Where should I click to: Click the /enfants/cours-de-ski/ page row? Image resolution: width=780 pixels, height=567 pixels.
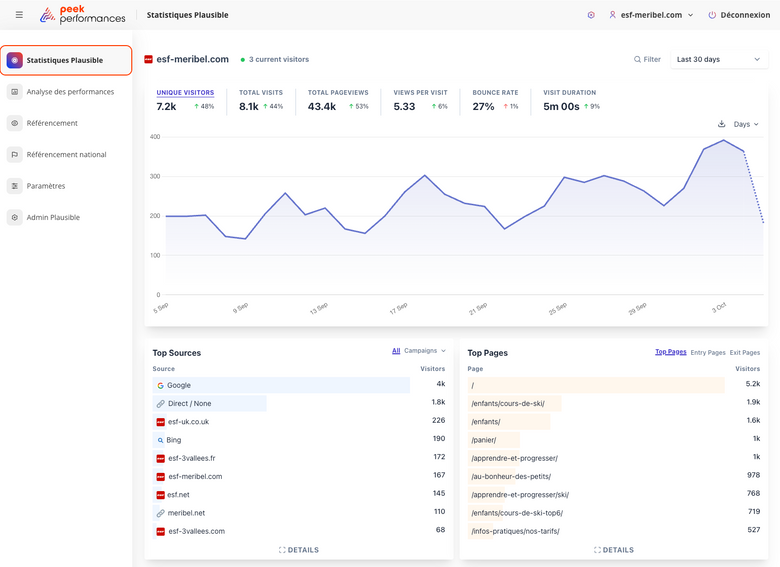tap(614, 403)
